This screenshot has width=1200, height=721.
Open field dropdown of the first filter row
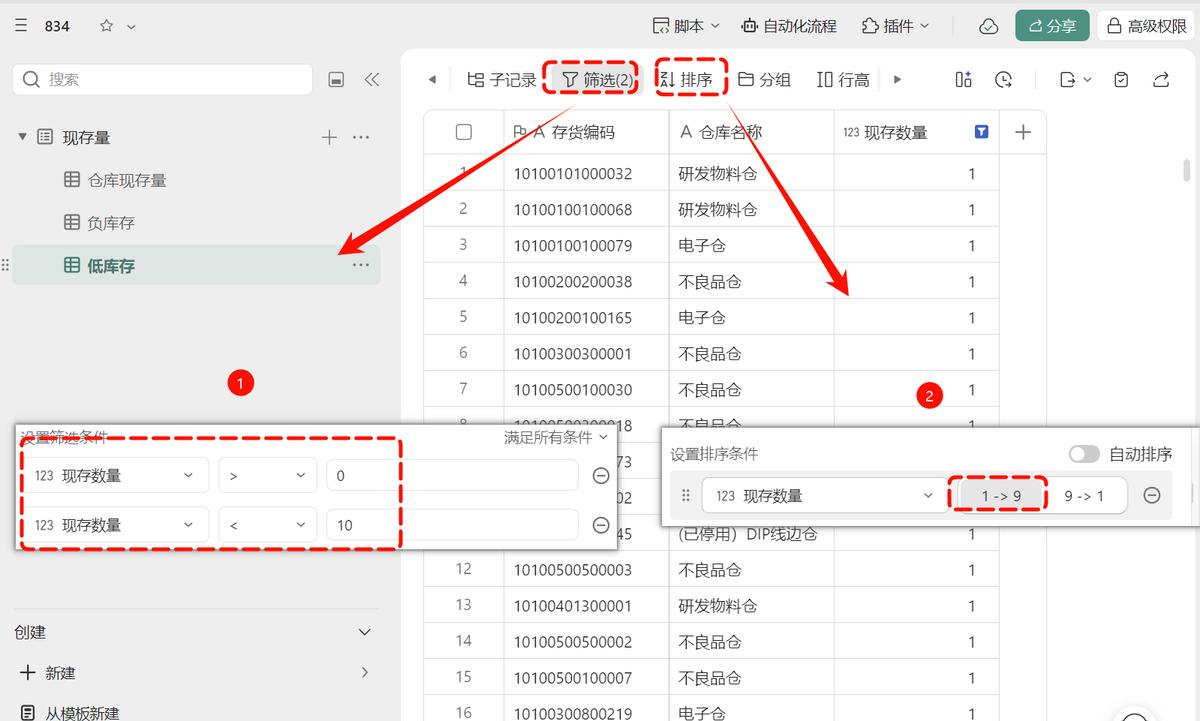[x=115, y=476]
